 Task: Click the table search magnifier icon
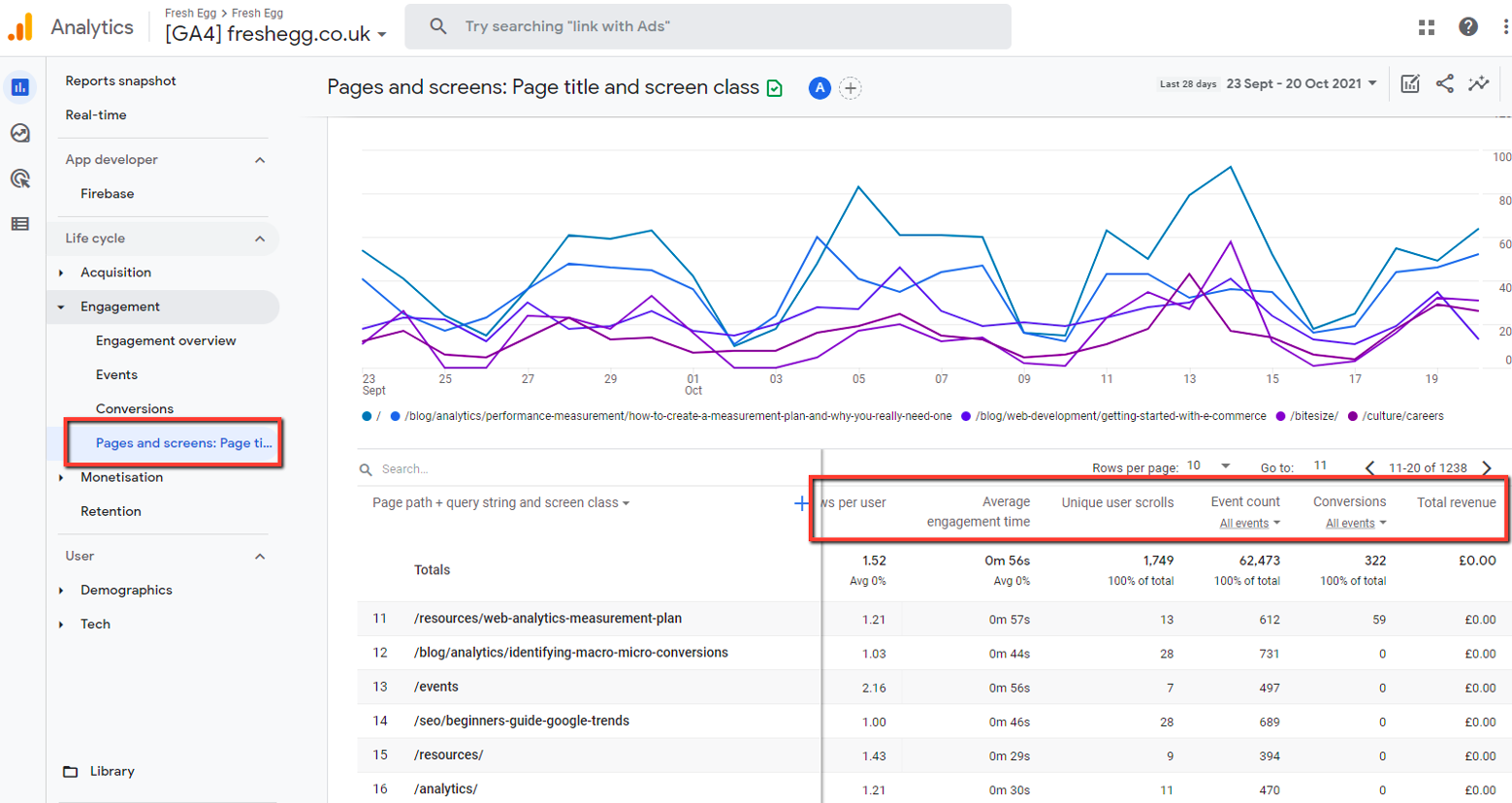click(366, 469)
